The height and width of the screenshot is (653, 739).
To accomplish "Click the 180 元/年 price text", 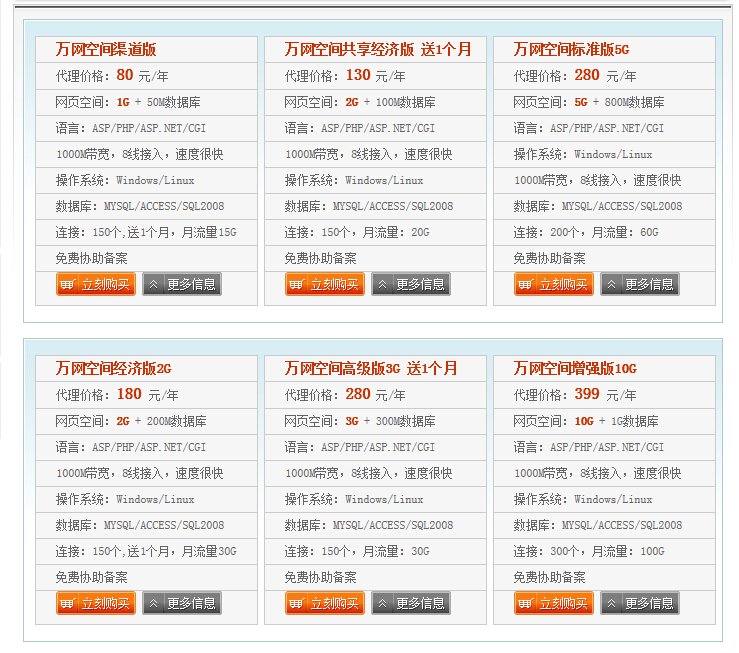I will (x=148, y=394).
